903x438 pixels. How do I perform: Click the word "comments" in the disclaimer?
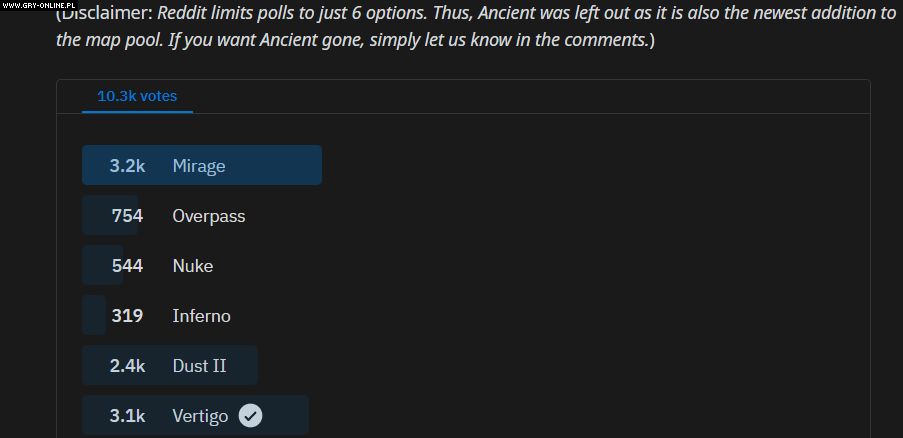coord(606,41)
